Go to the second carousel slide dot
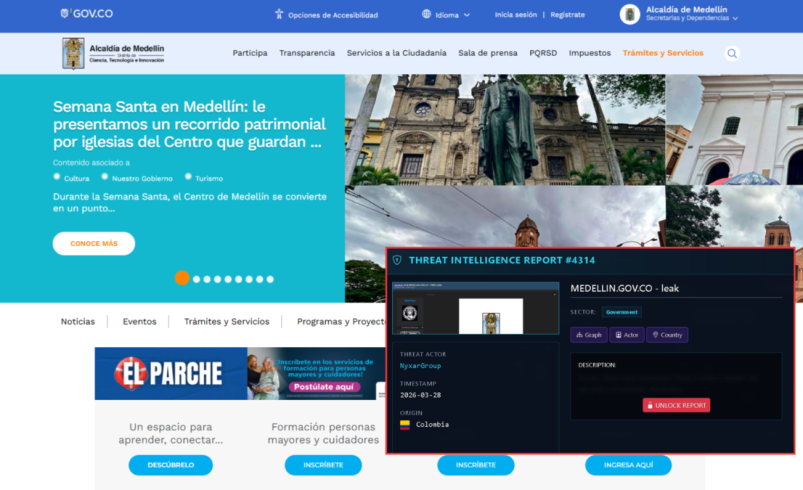 197,279
